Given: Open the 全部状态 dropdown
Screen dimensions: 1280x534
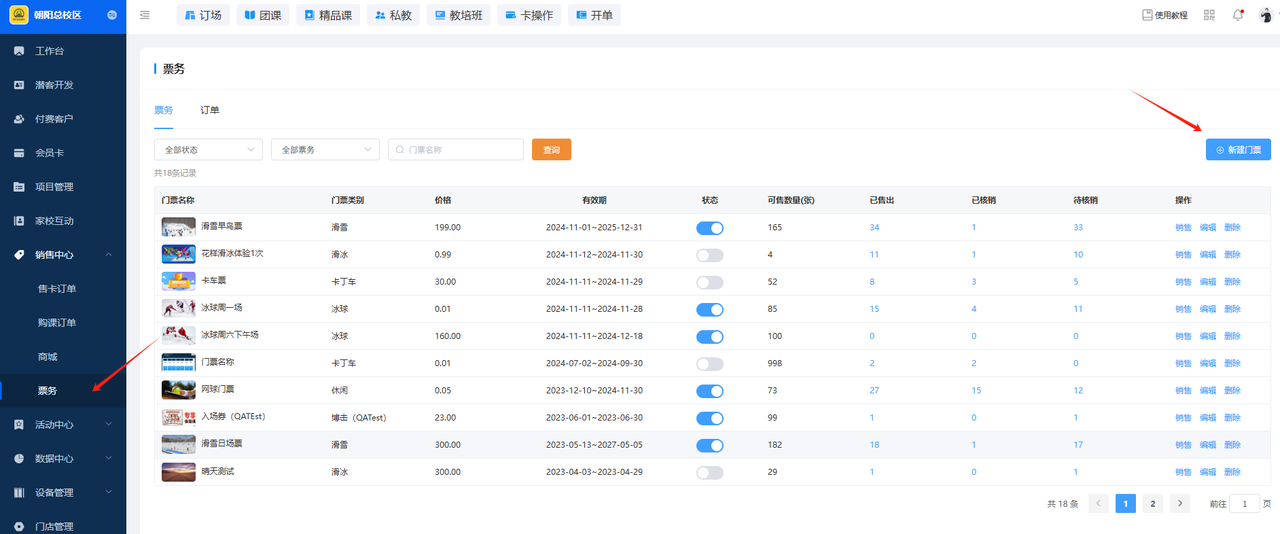Looking at the screenshot, I should pyautogui.click(x=208, y=150).
